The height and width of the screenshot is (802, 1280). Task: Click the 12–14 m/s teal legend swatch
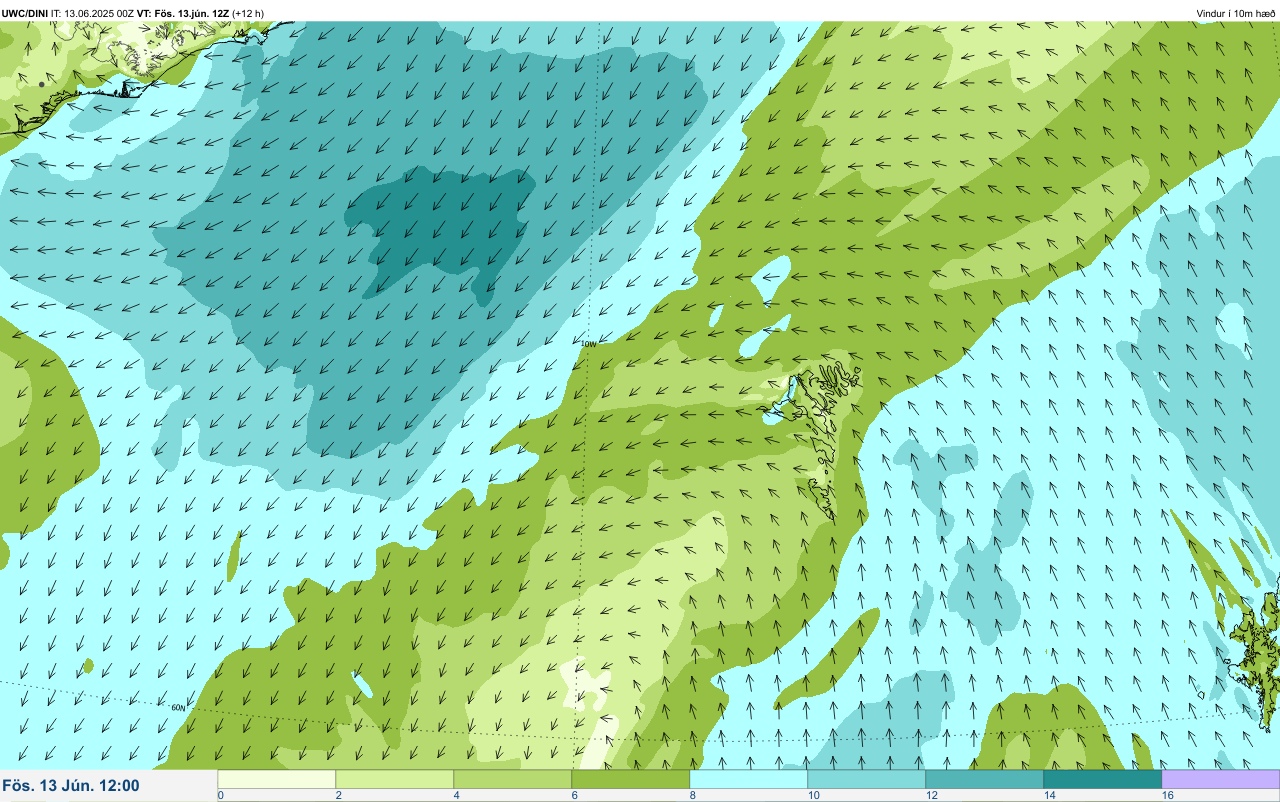(x=985, y=779)
